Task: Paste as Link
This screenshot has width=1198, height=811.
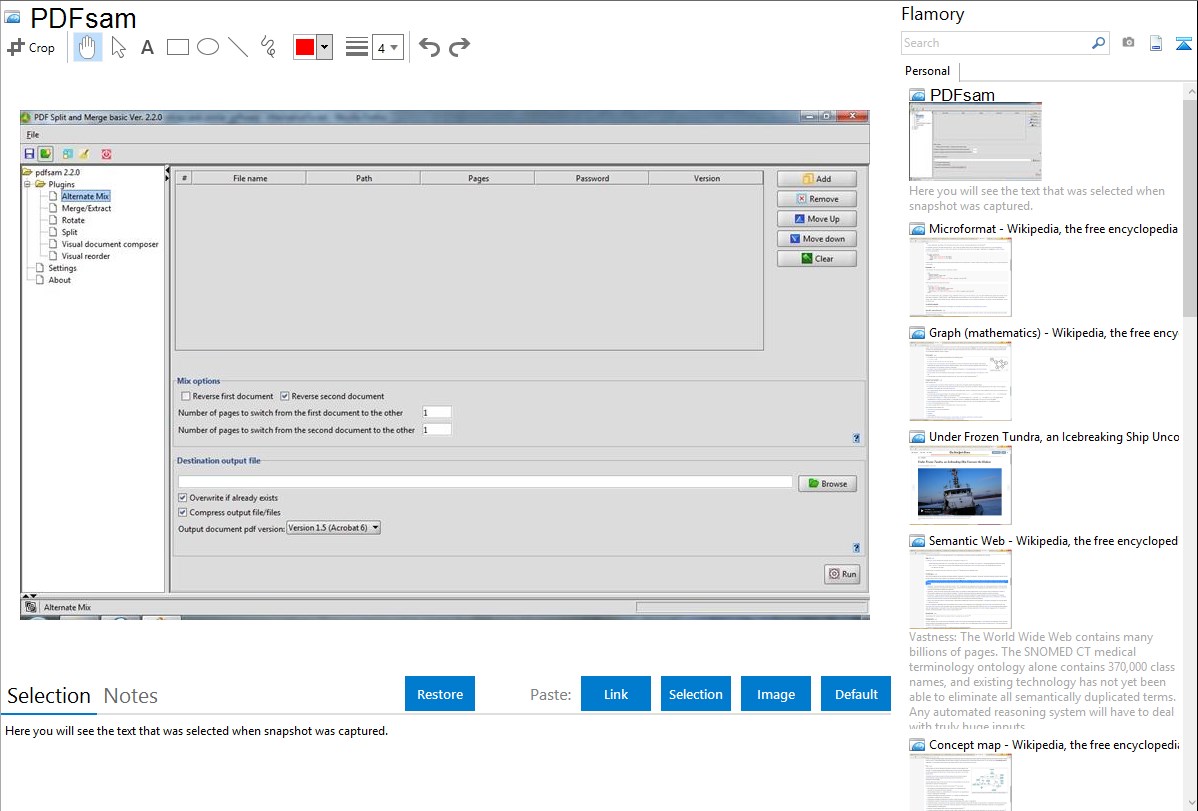Action: 616,694
